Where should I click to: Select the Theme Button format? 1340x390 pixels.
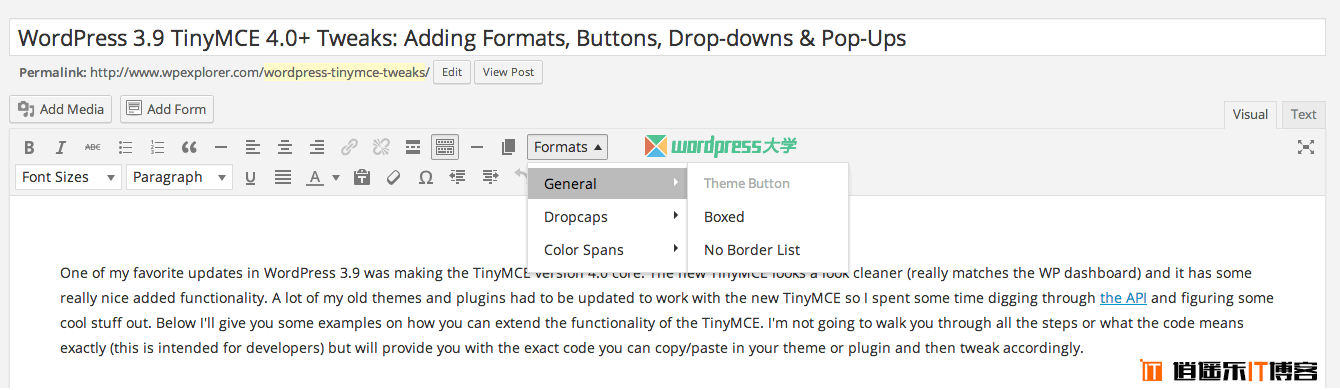click(x=768, y=184)
